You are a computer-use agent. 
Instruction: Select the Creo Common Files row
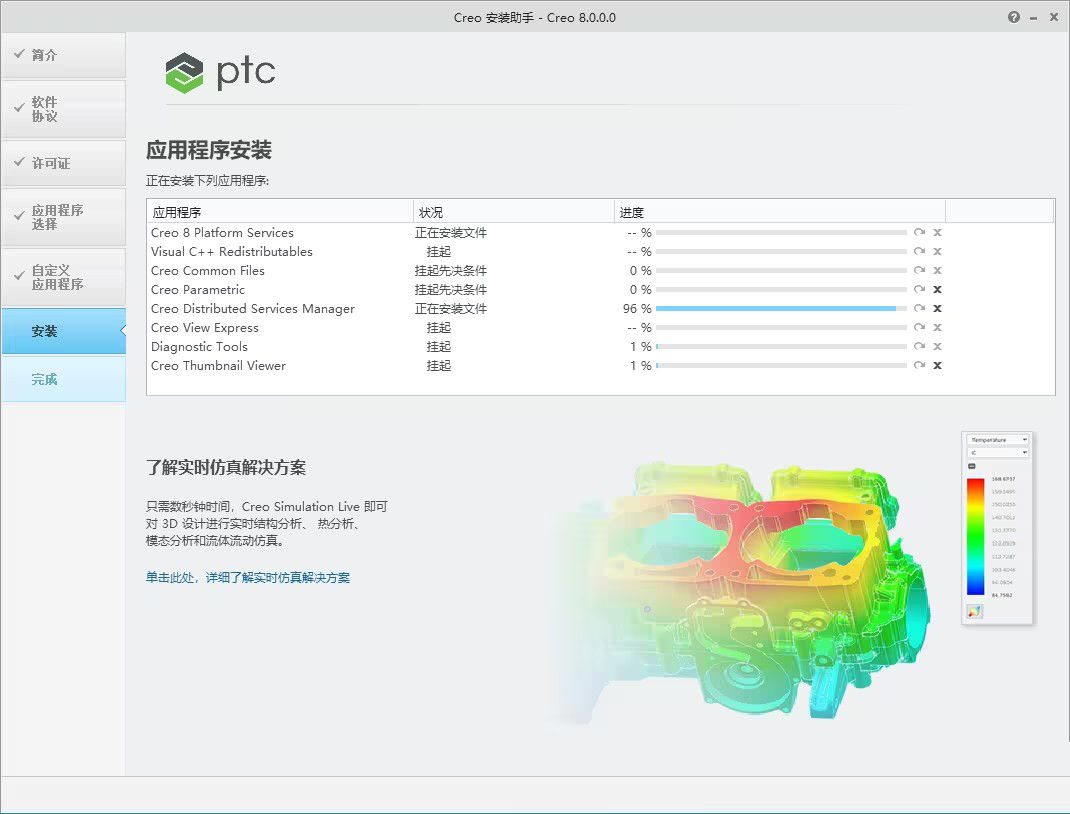[x=601, y=271]
